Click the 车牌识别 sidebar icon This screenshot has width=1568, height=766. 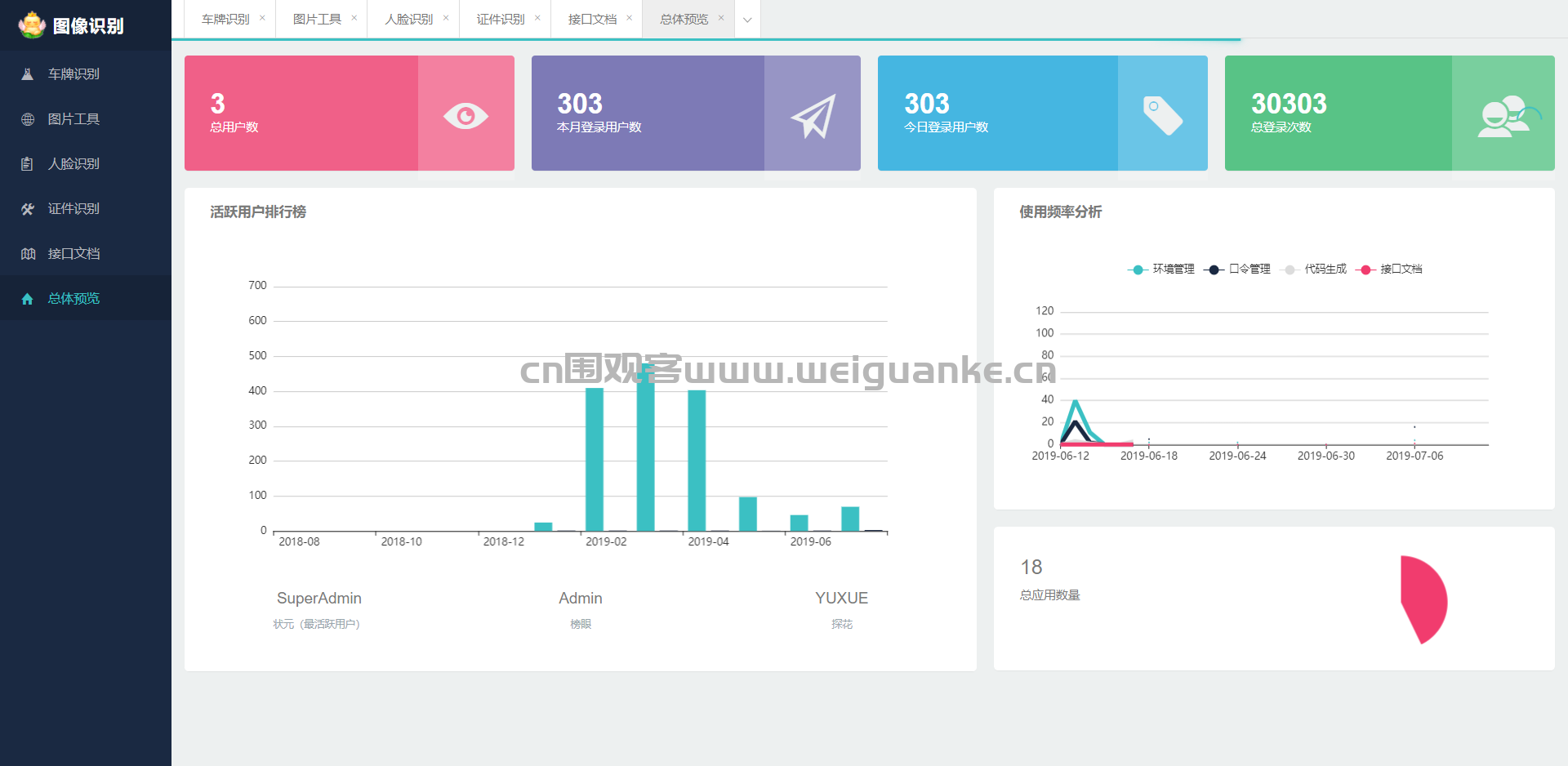28,74
